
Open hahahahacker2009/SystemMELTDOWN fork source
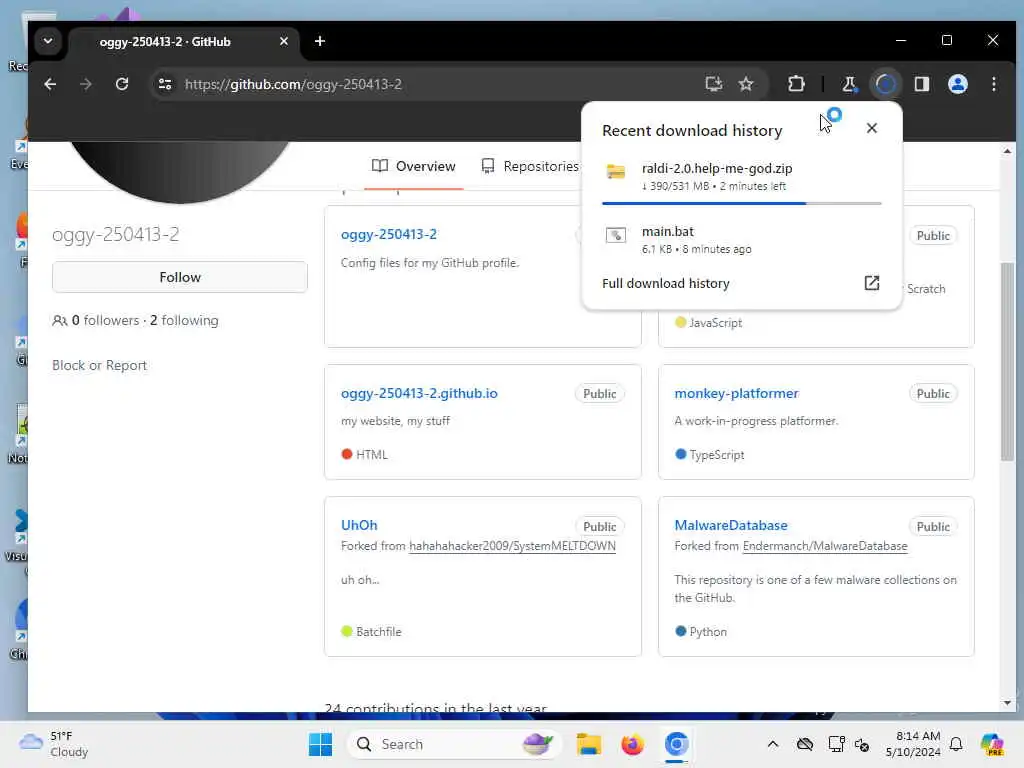pos(512,546)
